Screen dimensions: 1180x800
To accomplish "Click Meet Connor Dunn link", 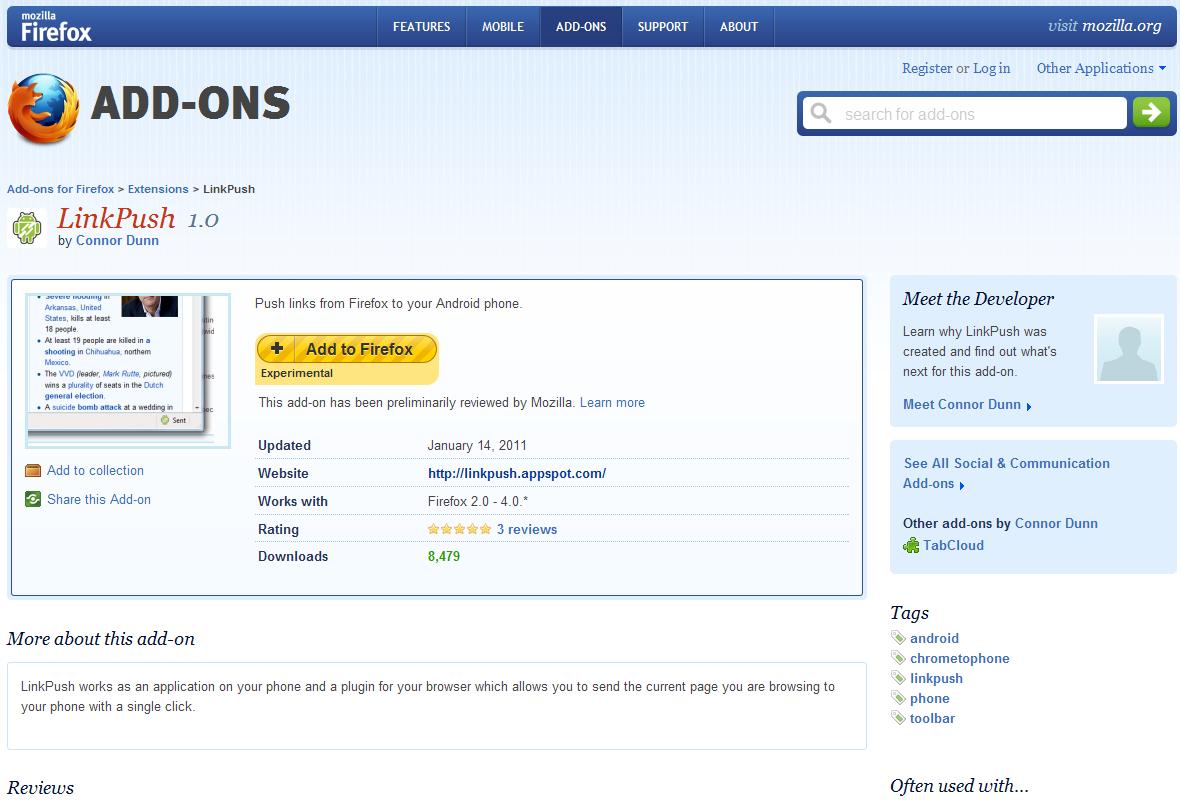I will point(962,405).
